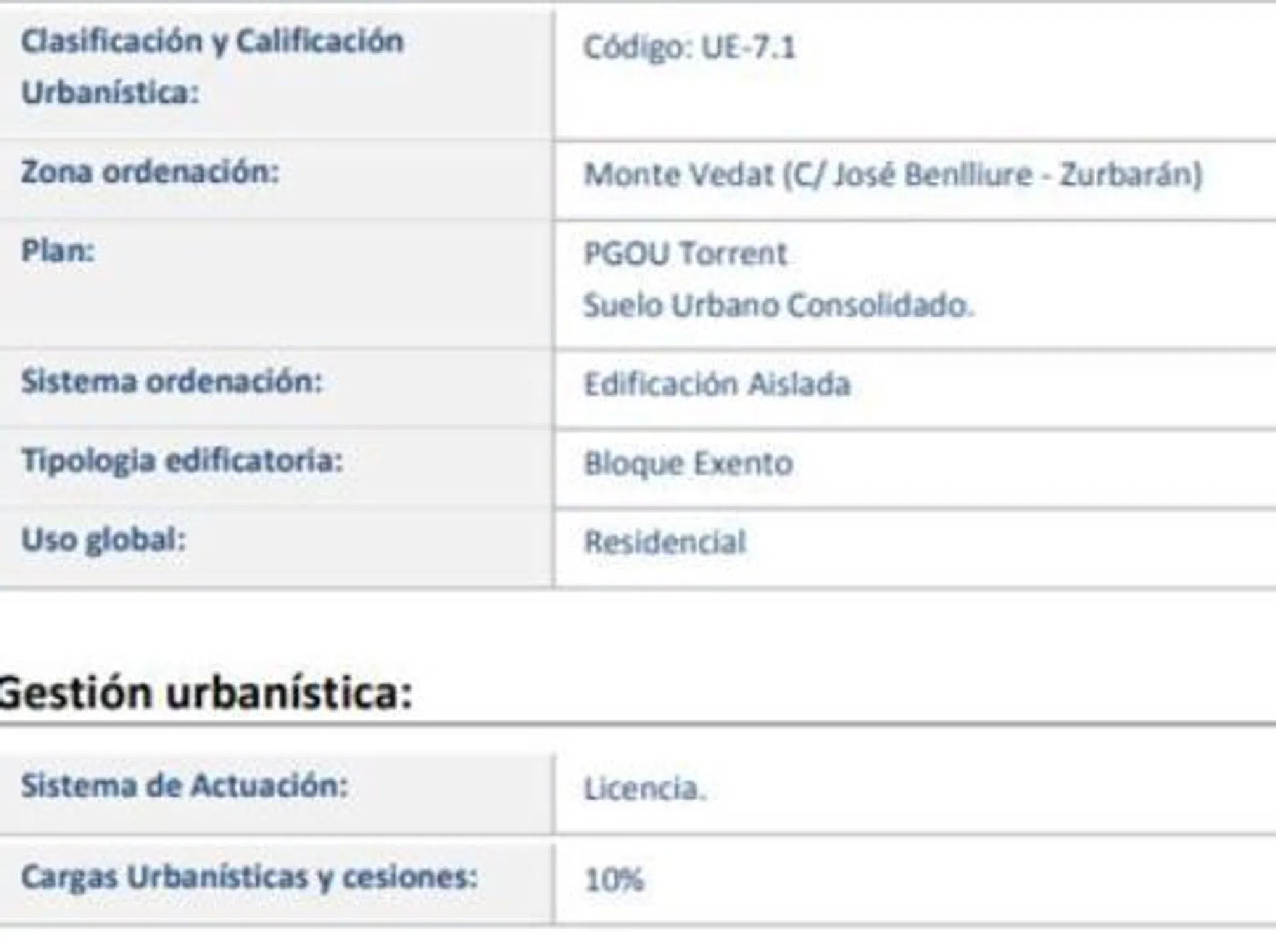Click the 'Suelo Urbano Consolidado.' line
Screen dimensions: 1276x952
779,305
